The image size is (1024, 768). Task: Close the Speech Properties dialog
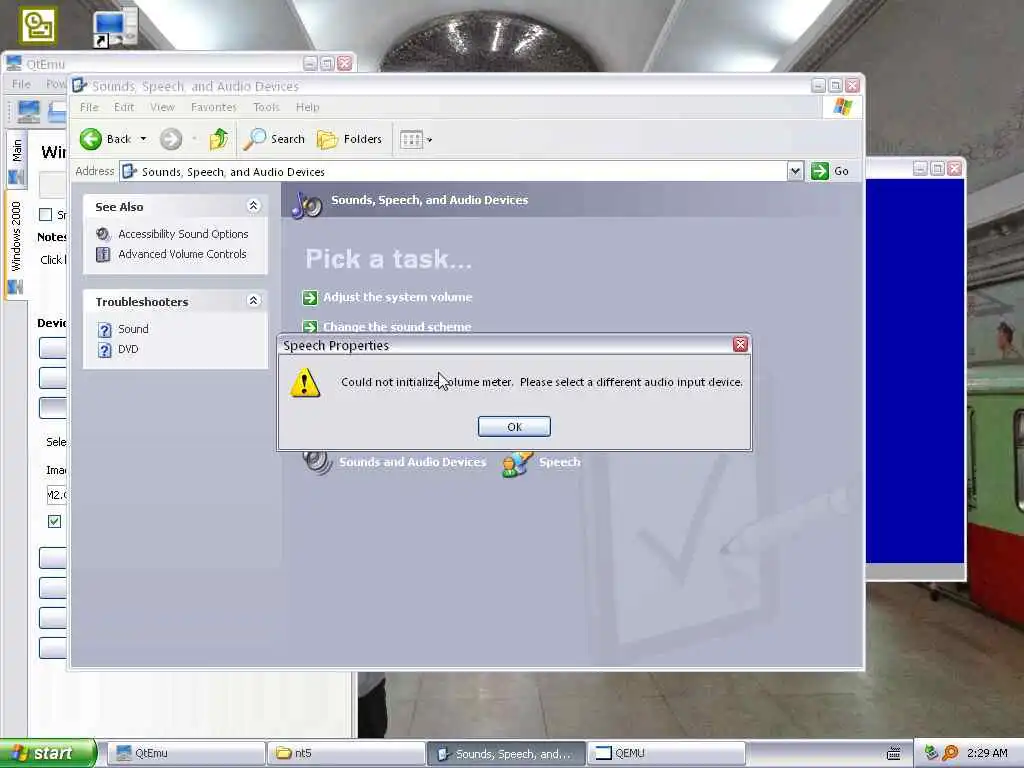click(740, 344)
